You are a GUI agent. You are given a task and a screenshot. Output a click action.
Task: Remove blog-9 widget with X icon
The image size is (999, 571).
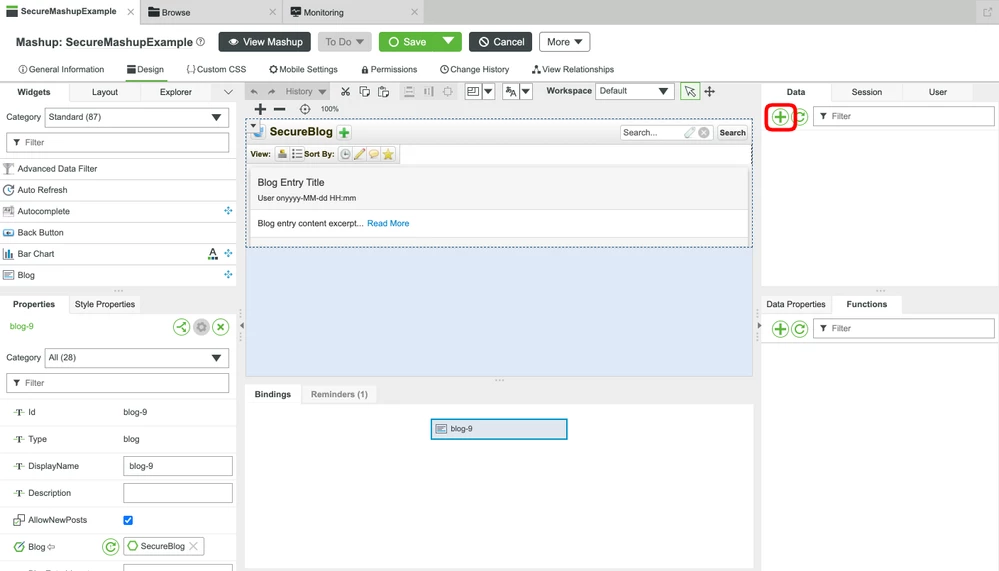[x=220, y=328]
